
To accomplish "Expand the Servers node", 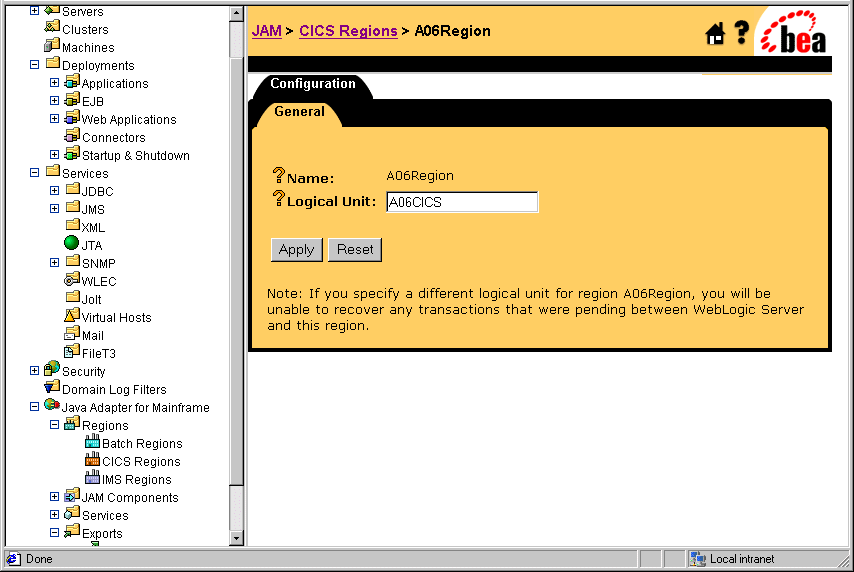I will 34,10.
